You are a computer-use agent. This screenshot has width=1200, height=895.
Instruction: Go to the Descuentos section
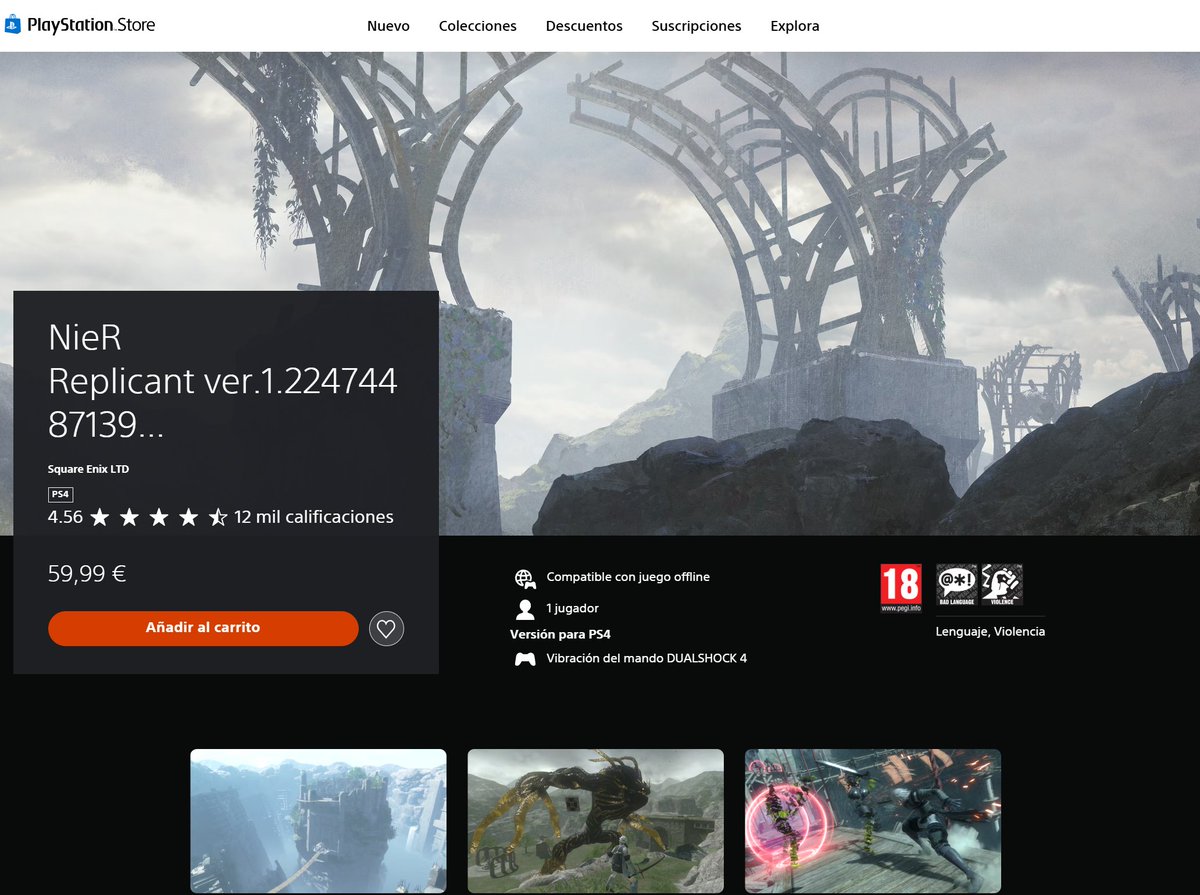click(x=584, y=26)
